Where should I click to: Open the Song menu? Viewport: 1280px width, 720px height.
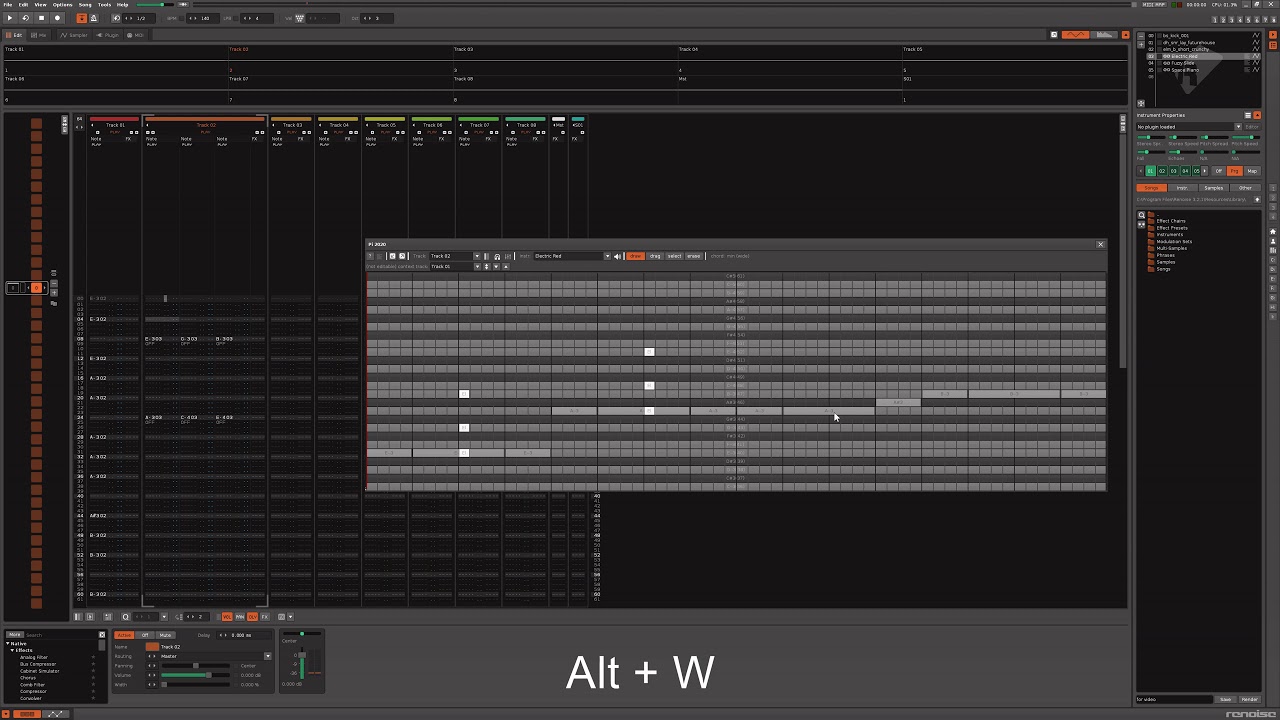(x=85, y=5)
